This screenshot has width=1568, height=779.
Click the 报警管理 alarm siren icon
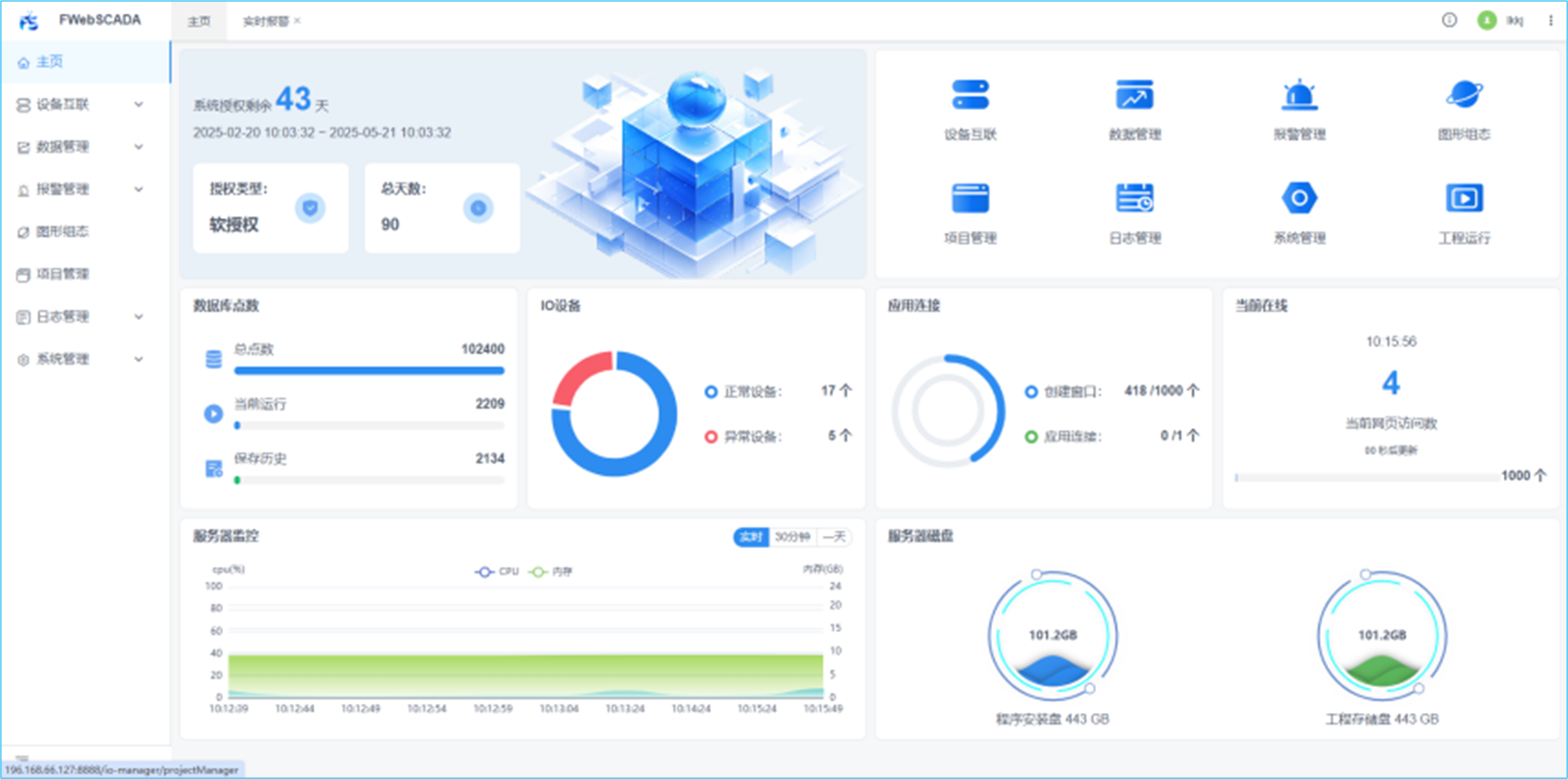tap(1300, 96)
